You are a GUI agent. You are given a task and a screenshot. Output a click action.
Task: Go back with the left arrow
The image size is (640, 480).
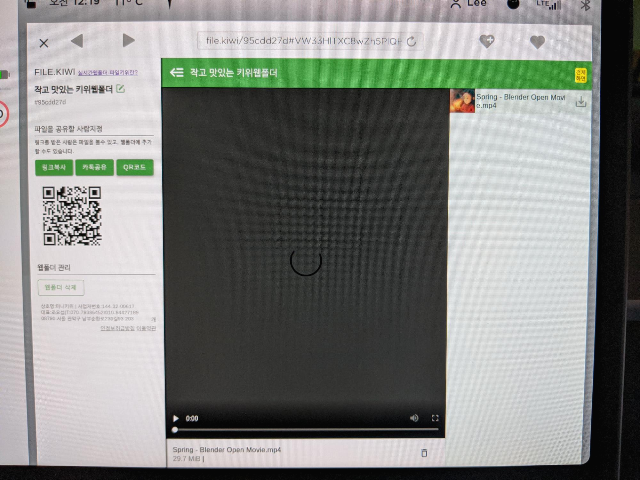pyautogui.click(x=77, y=41)
